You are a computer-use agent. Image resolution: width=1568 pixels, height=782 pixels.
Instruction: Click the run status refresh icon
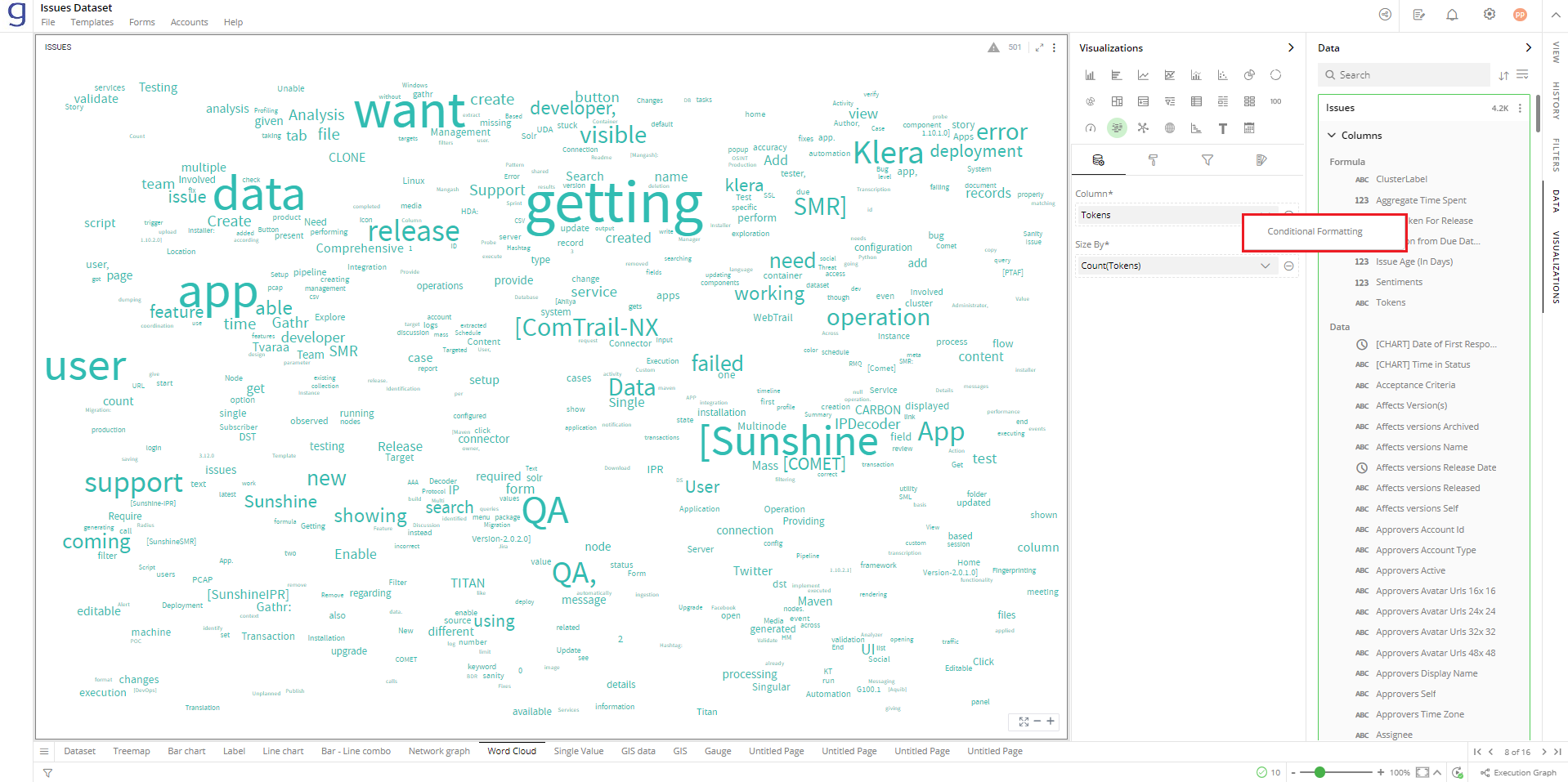point(1458,772)
